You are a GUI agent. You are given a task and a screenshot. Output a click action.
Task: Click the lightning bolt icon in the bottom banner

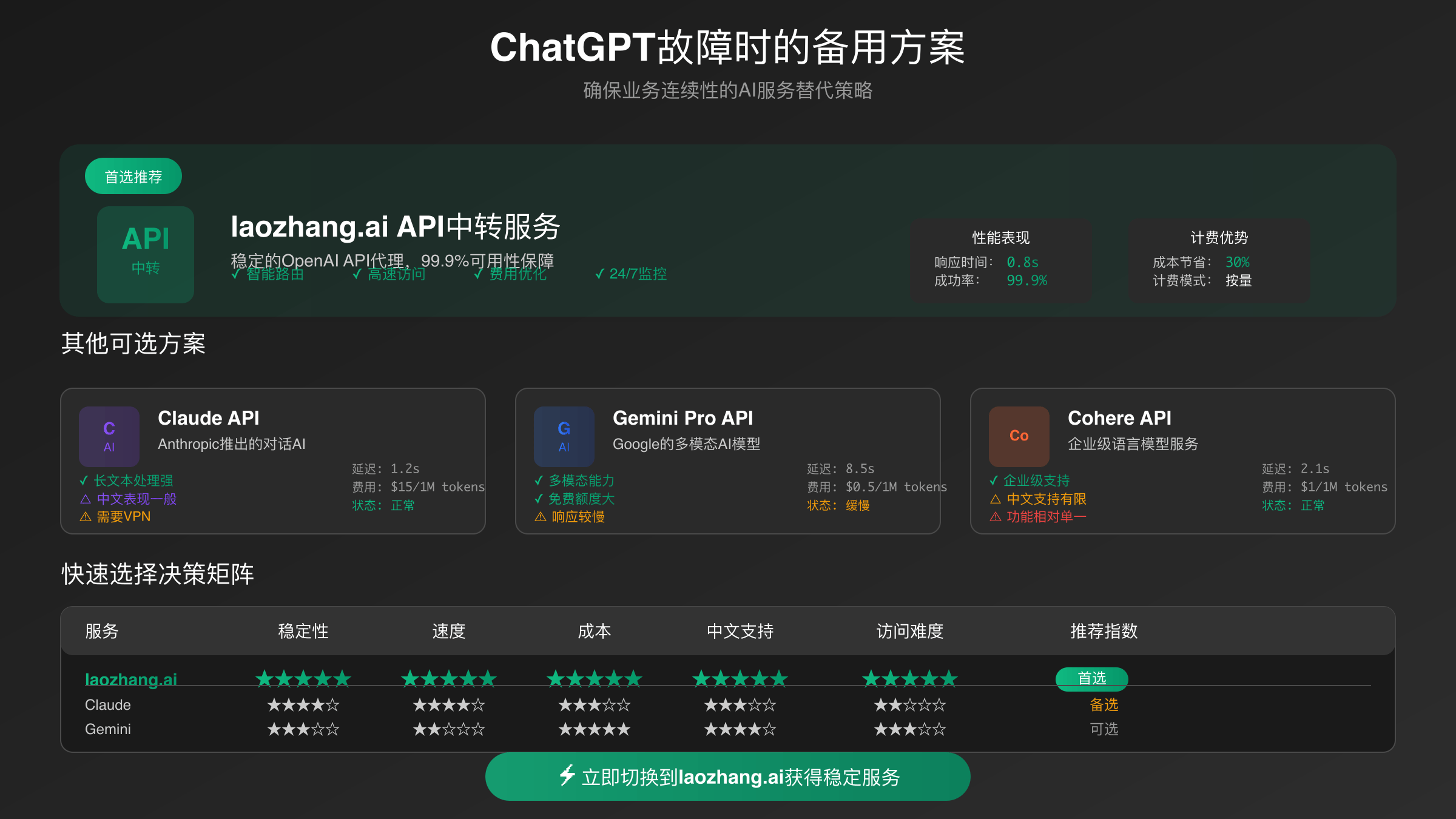click(567, 776)
